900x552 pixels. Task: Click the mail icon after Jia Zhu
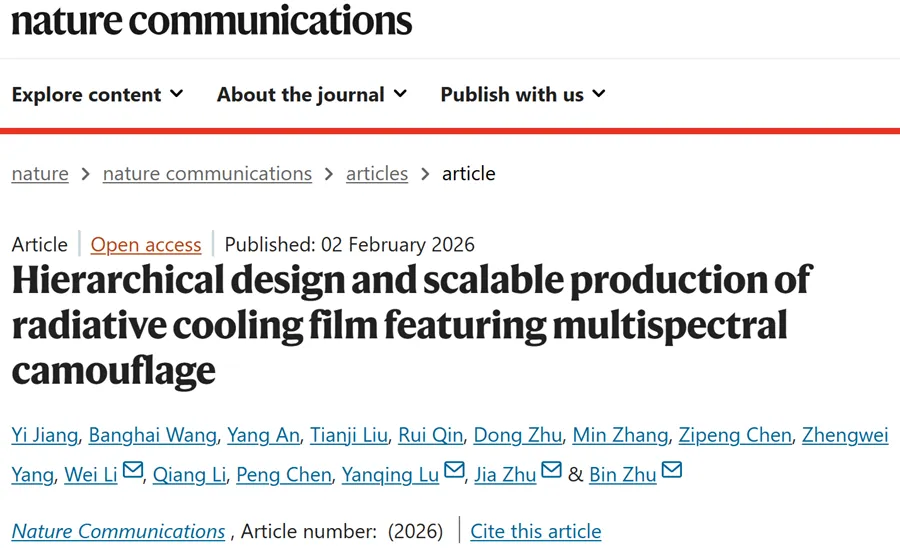pos(551,471)
